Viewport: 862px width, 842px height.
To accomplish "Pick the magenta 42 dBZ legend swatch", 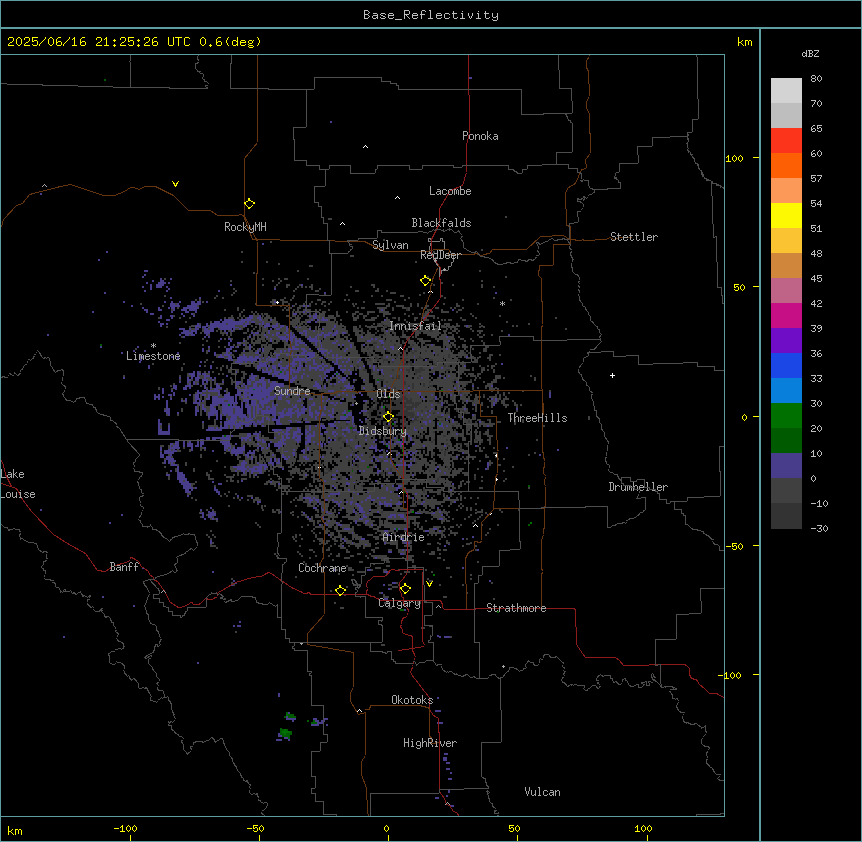I will pos(786,315).
